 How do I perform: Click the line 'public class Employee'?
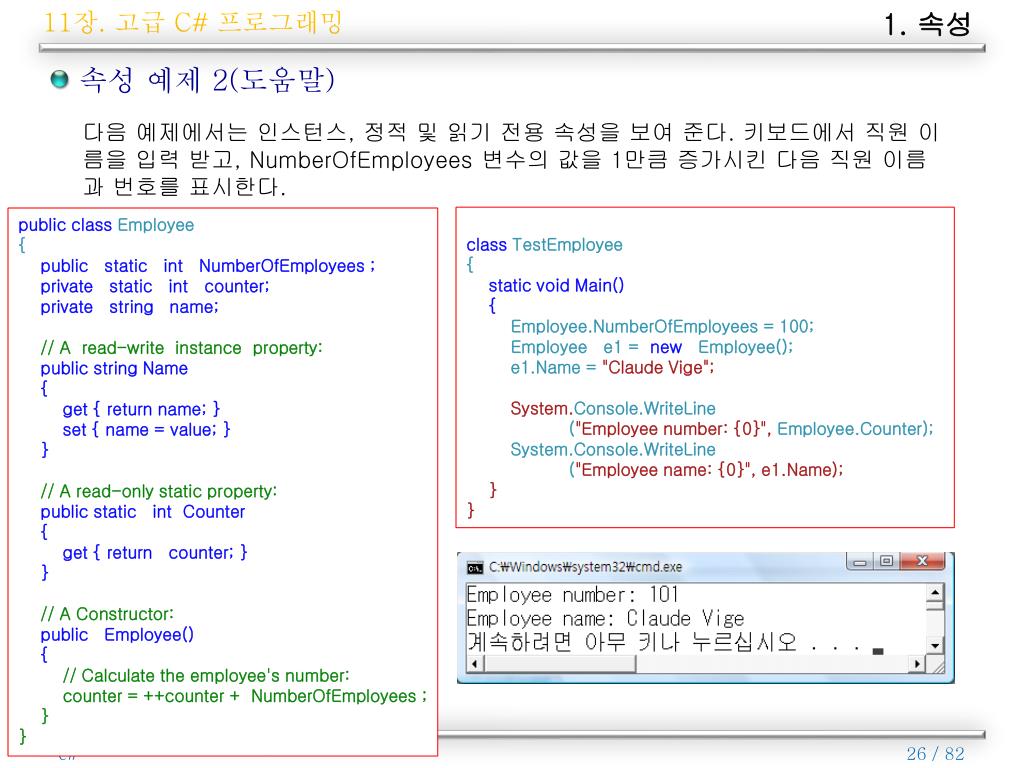click(106, 225)
